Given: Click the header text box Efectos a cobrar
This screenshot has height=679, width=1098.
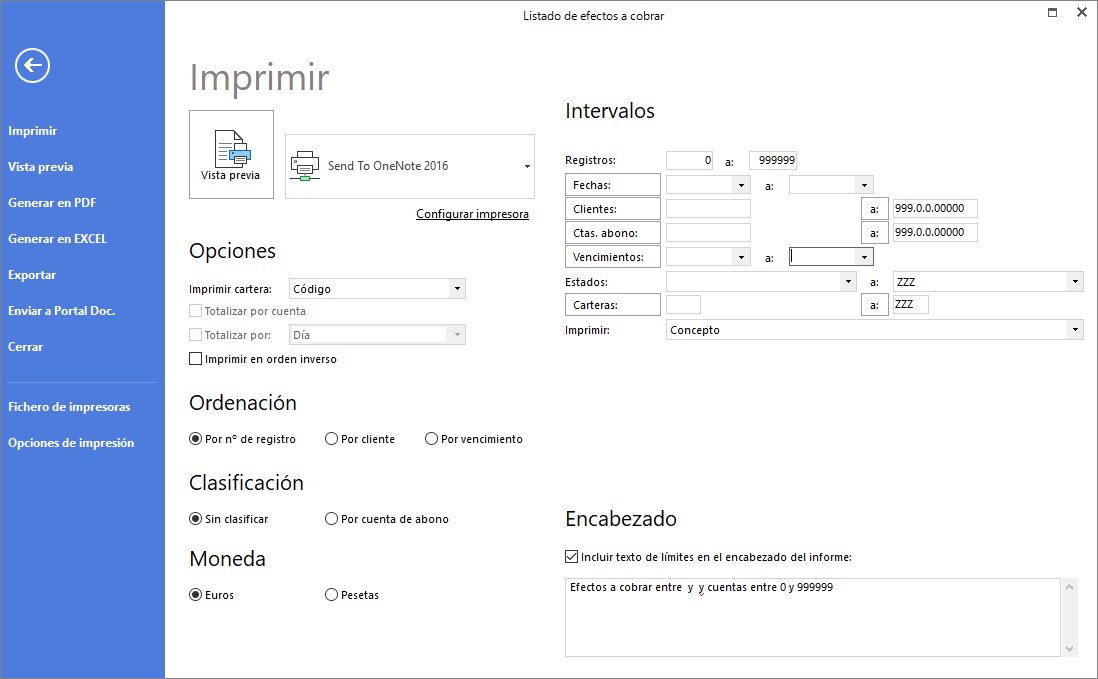Looking at the screenshot, I should tap(812, 617).
